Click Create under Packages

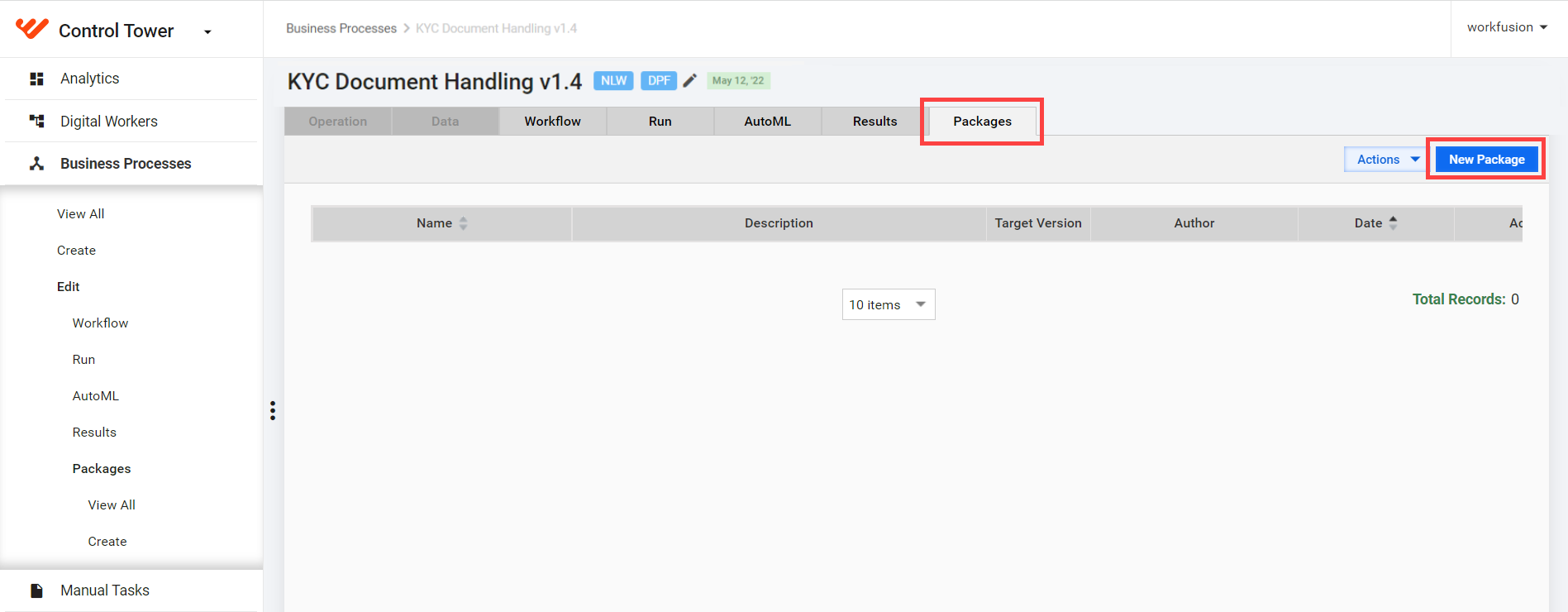[107, 542]
